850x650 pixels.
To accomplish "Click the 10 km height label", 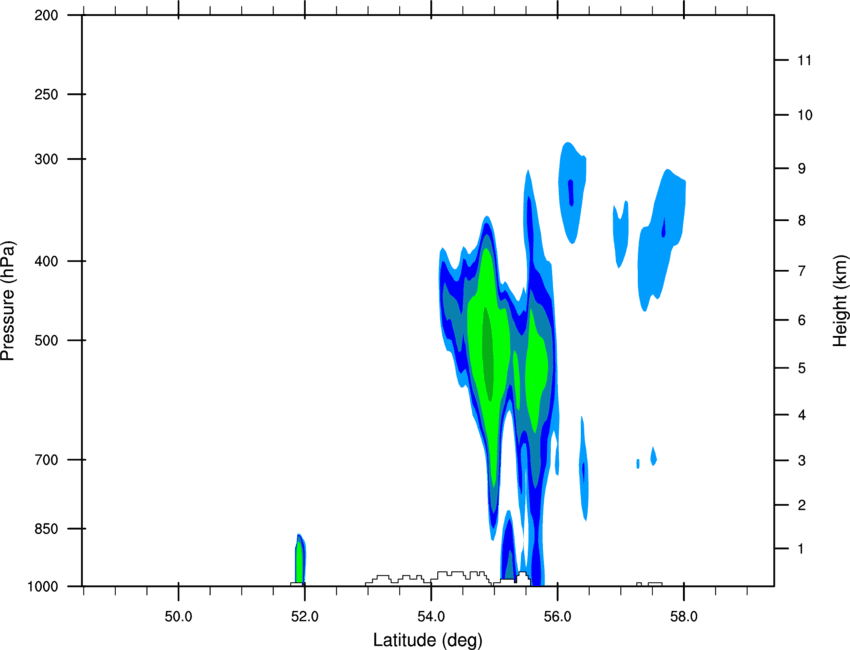I will tap(805, 115).
